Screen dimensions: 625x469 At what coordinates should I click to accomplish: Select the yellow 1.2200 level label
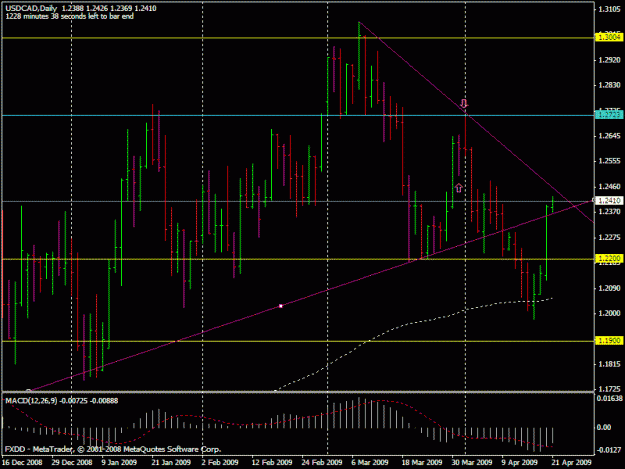[608, 259]
